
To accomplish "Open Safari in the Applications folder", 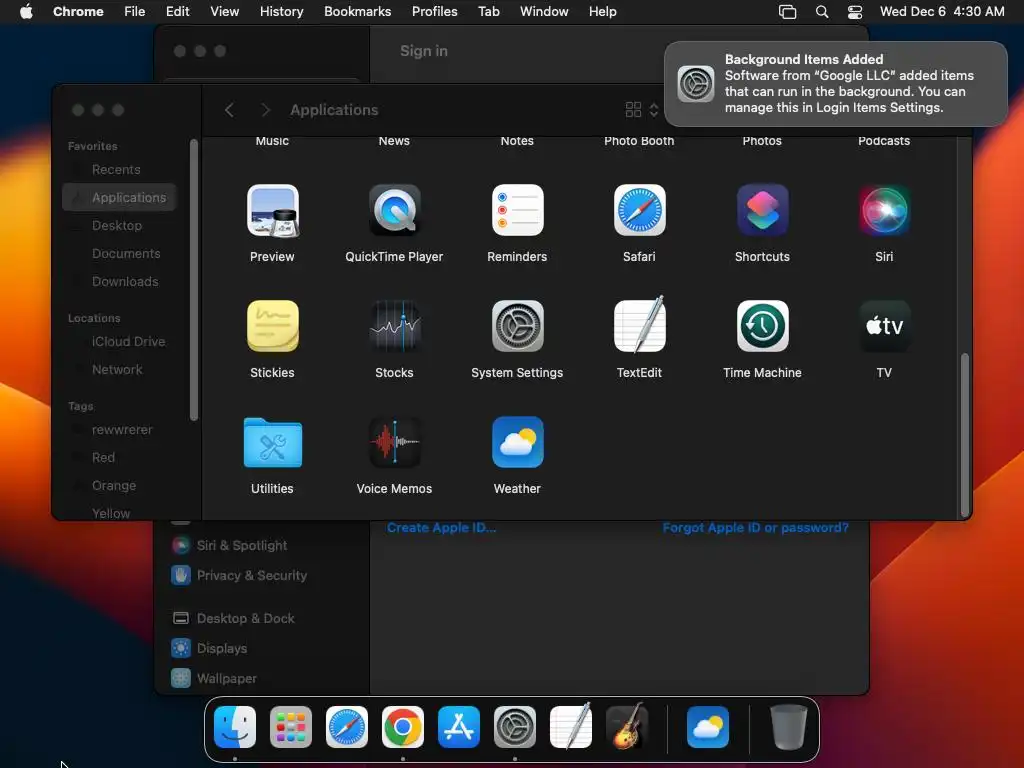I will point(639,210).
